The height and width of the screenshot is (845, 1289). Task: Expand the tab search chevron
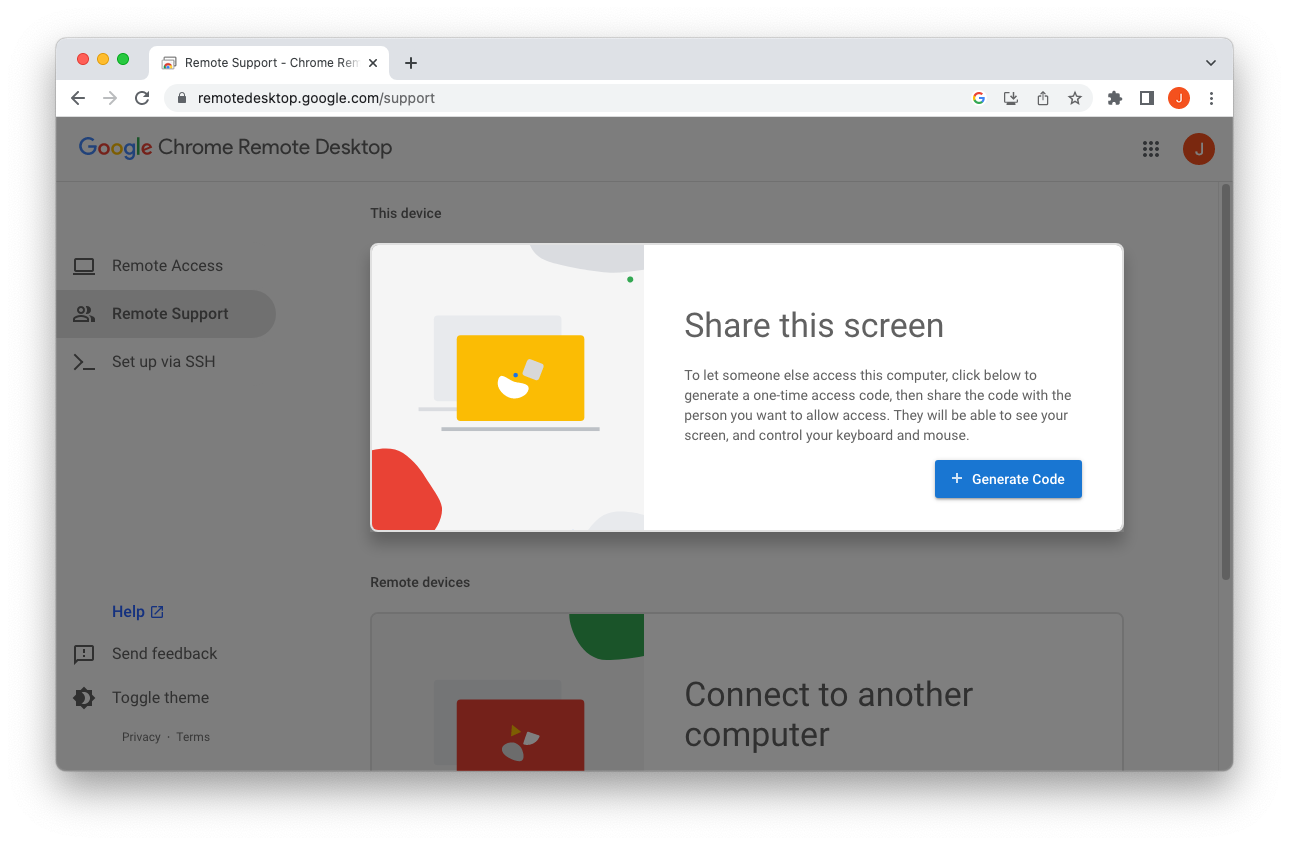[1211, 63]
